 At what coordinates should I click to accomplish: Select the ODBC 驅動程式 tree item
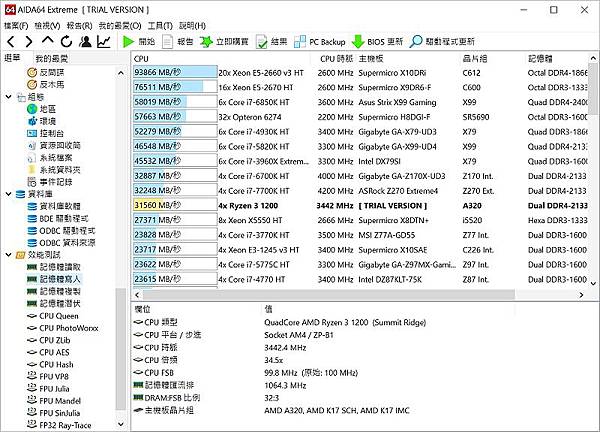pyautogui.click(x=61, y=231)
